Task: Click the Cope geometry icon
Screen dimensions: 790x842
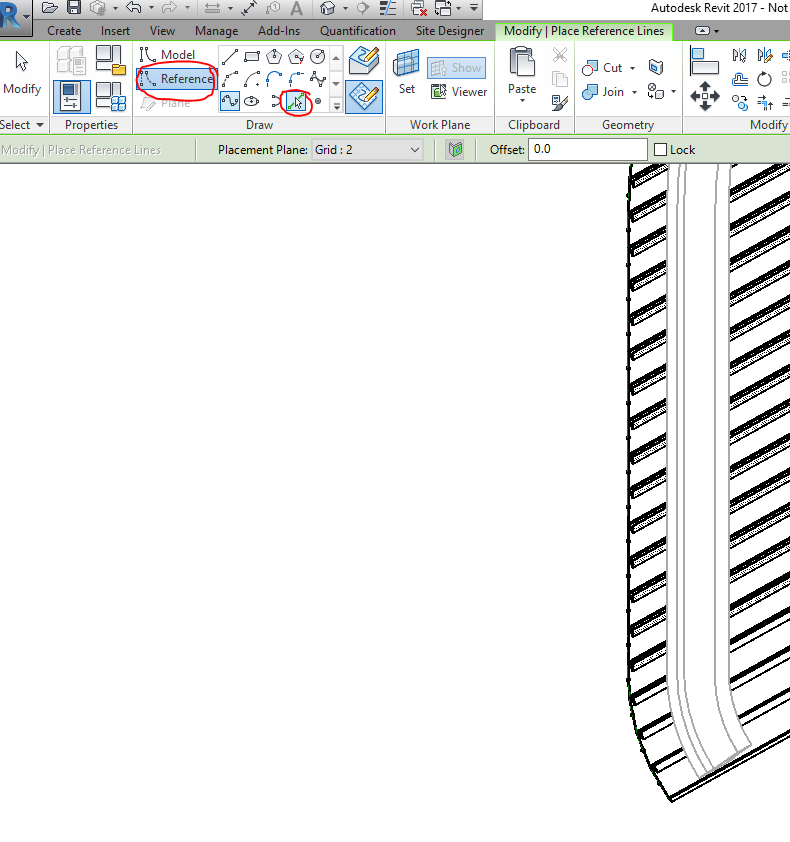Action: tap(656, 67)
